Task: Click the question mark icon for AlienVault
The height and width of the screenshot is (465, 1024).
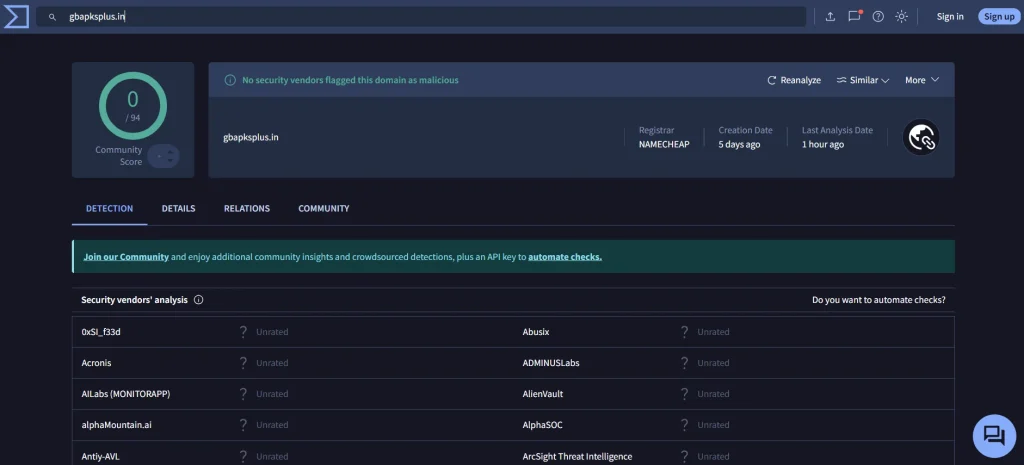Action: click(x=684, y=394)
